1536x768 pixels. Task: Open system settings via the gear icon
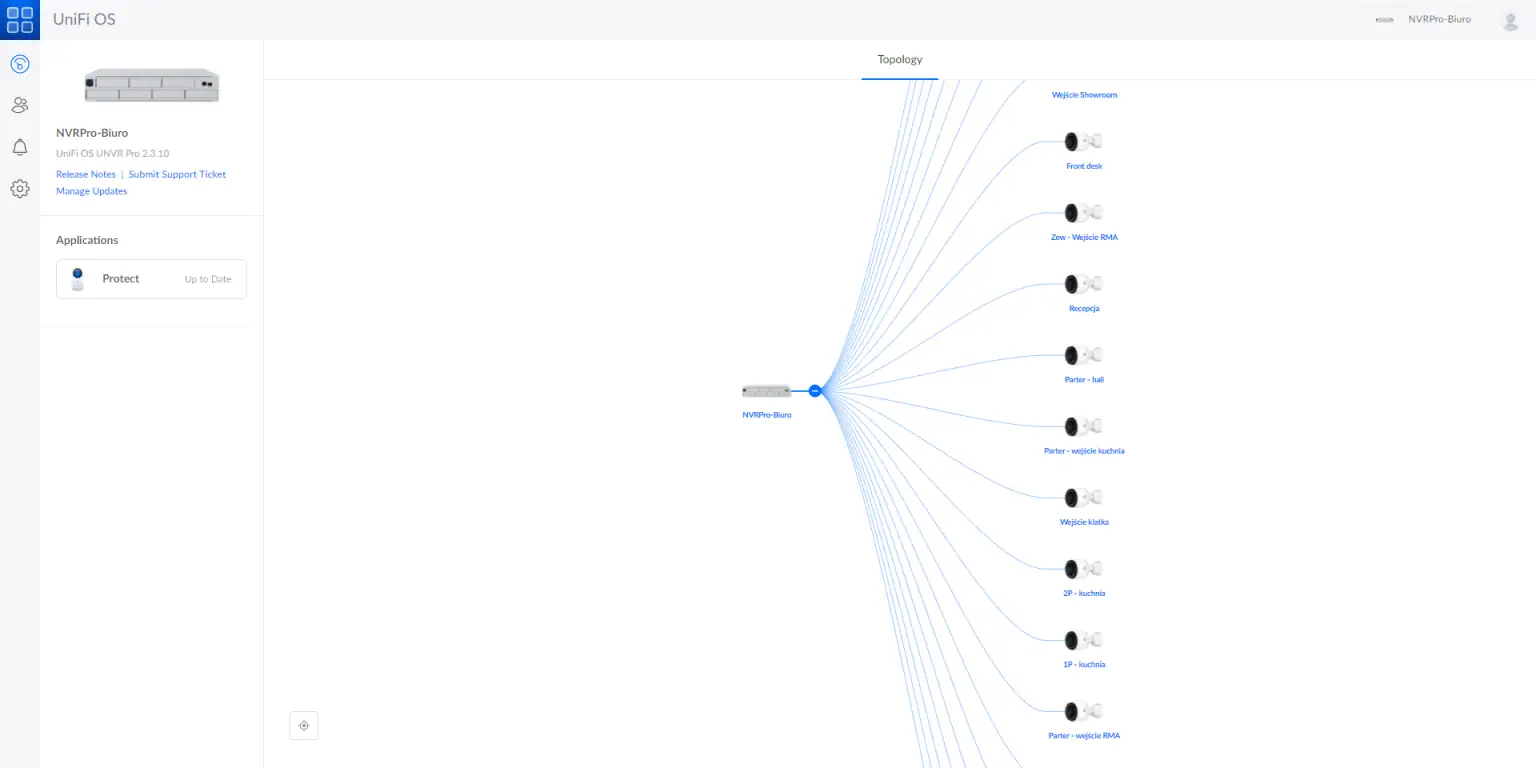coord(19,188)
